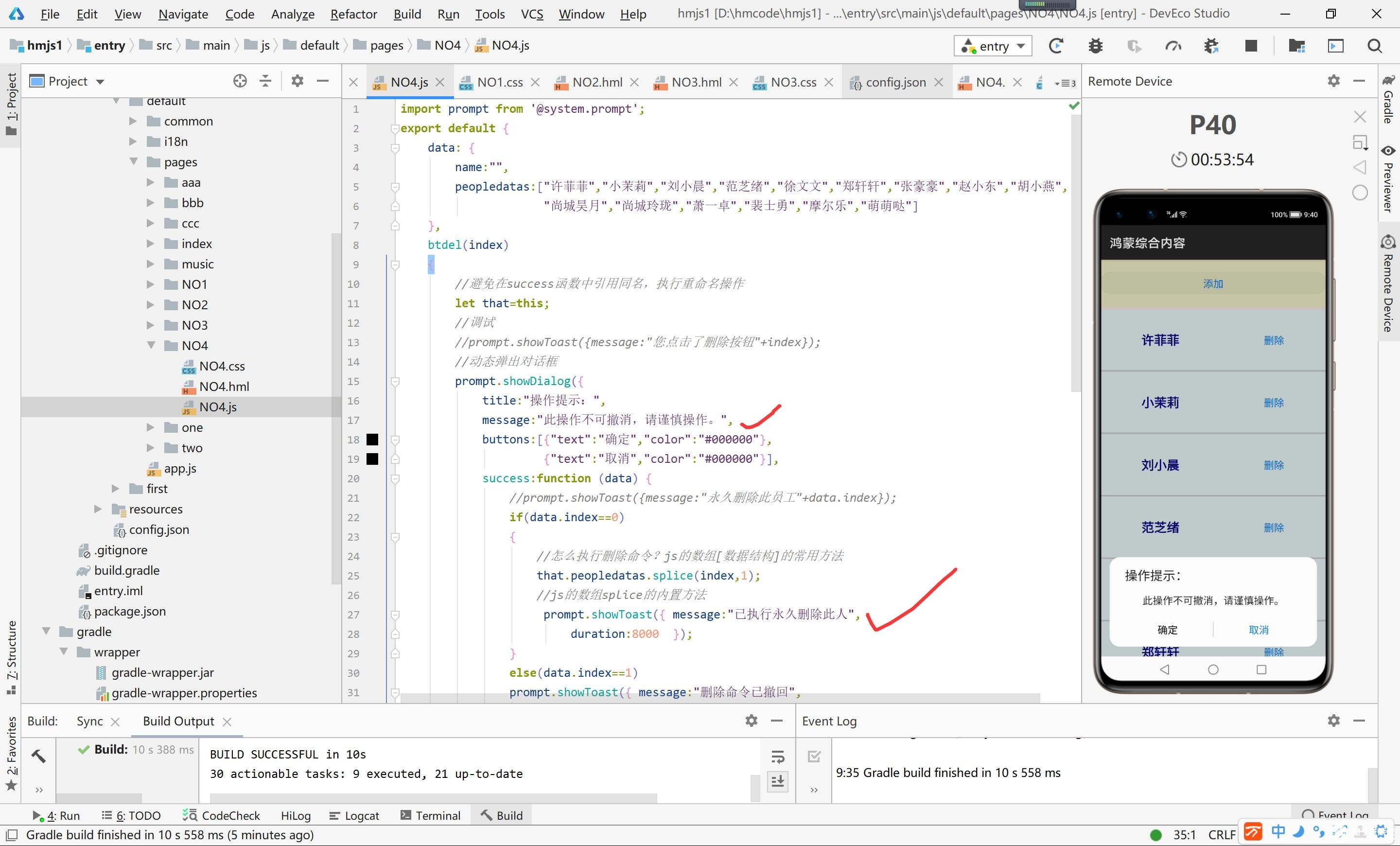Viewport: 1400px width, 846px height.
Task: Toggle the Favorites panel icon on sidebar
Action: click(13, 775)
